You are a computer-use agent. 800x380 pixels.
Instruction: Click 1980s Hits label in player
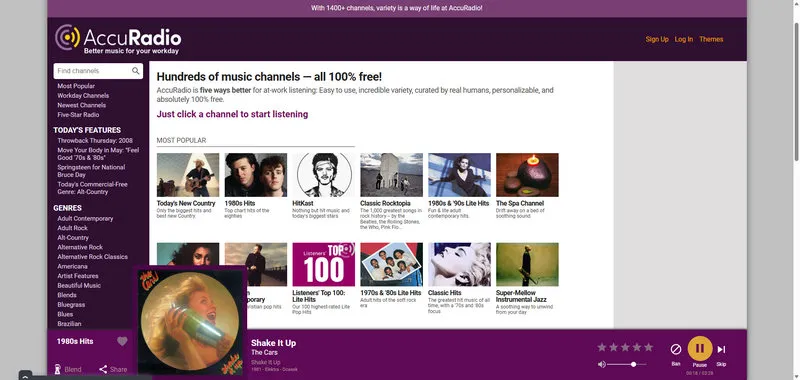[x=75, y=341]
